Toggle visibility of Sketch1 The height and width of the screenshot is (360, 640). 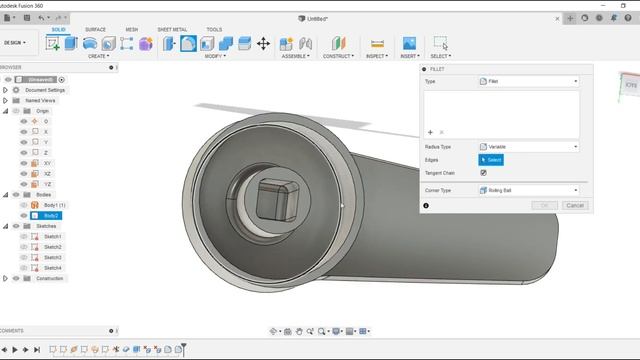click(x=24, y=236)
